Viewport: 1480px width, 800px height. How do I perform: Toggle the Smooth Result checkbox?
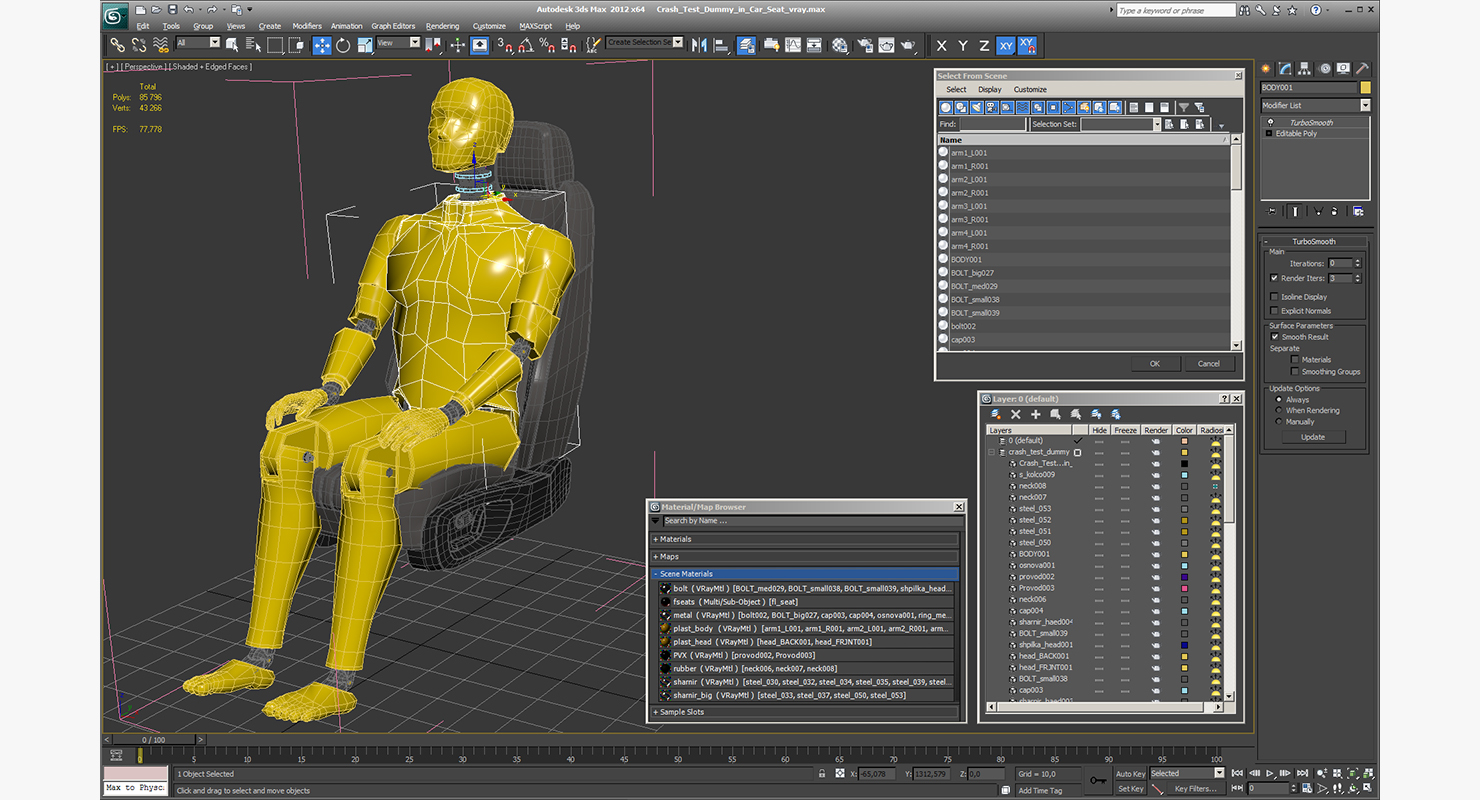(x=1274, y=337)
